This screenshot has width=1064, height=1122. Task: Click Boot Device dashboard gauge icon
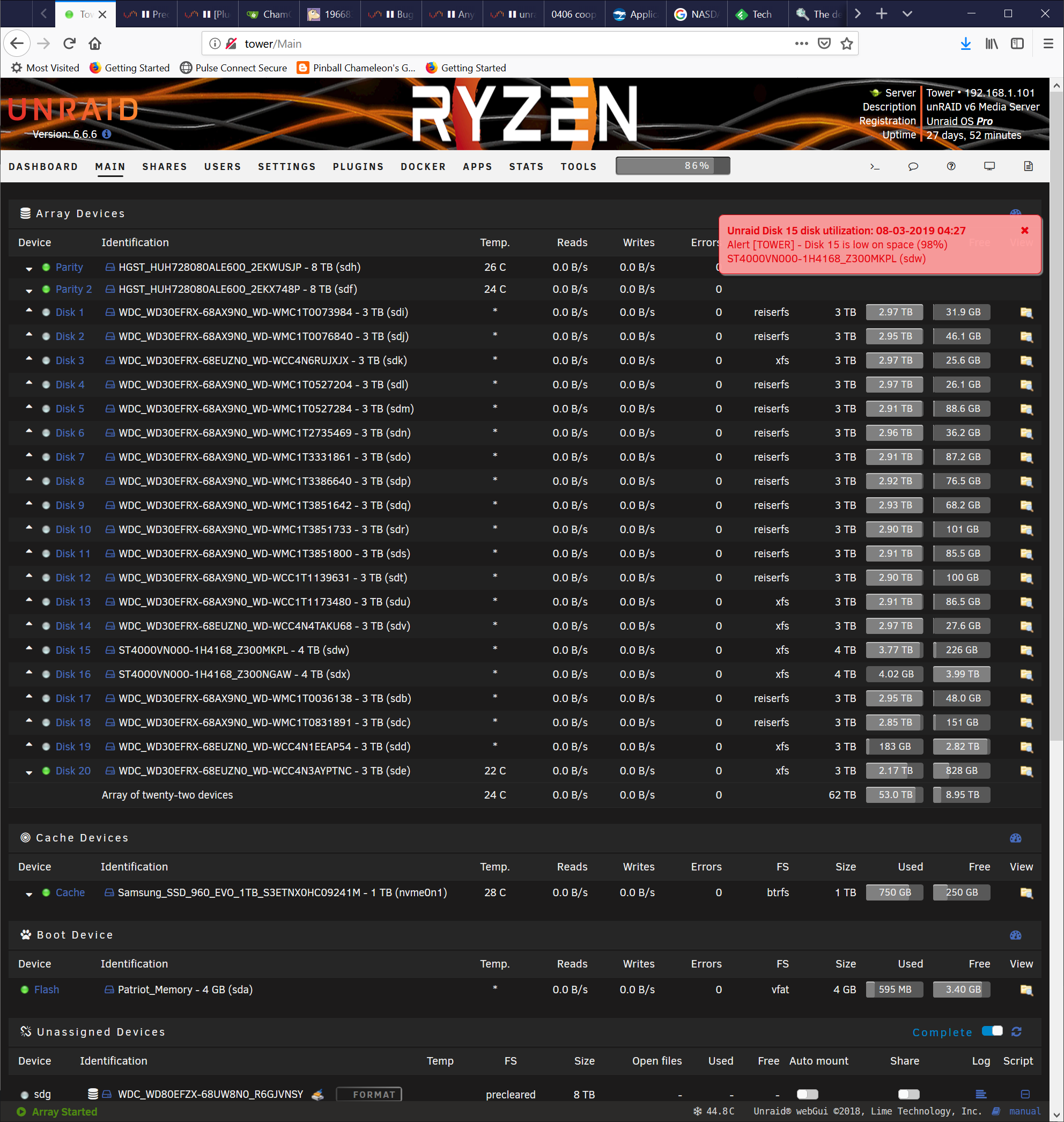click(1015, 935)
